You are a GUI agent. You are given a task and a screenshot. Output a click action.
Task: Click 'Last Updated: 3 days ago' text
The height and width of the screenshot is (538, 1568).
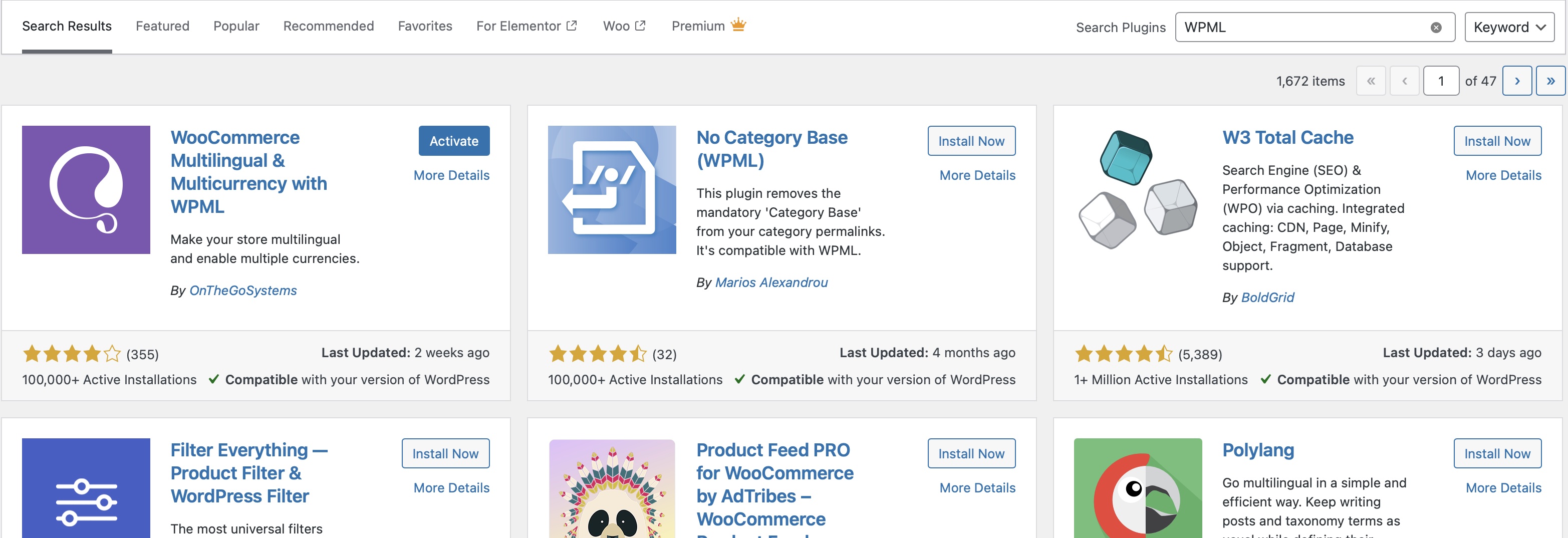tap(1462, 353)
